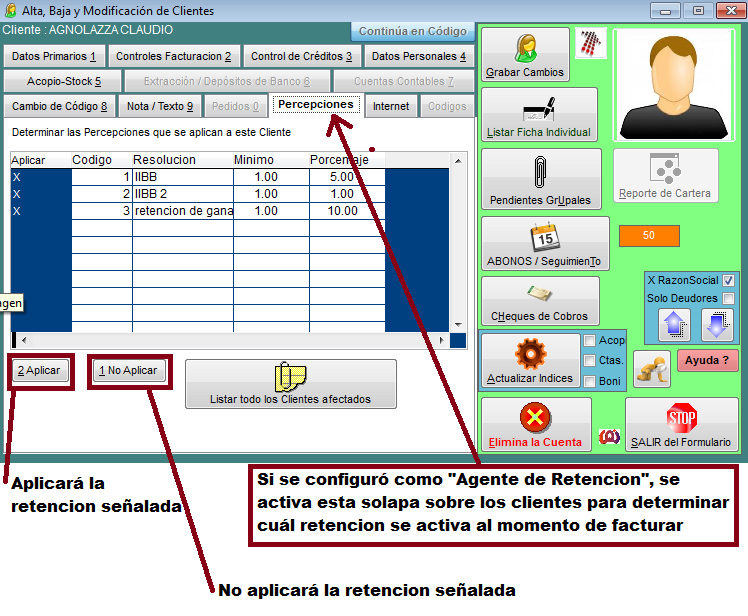This screenshot has height=616, width=748.
Task: Click porcentaje value 10.00
Action: click(347, 211)
